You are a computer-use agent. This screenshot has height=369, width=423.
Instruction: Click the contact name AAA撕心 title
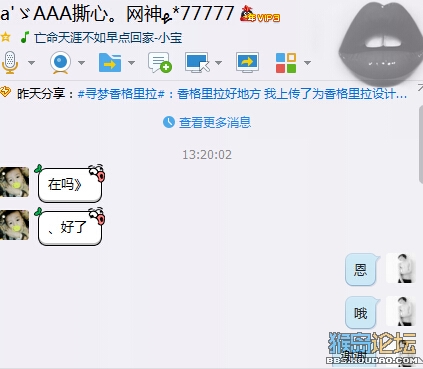click(117, 14)
